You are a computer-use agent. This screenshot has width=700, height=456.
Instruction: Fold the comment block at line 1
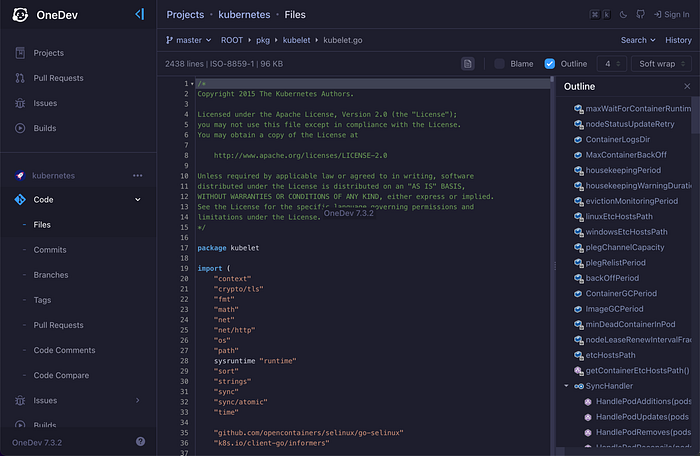click(192, 84)
